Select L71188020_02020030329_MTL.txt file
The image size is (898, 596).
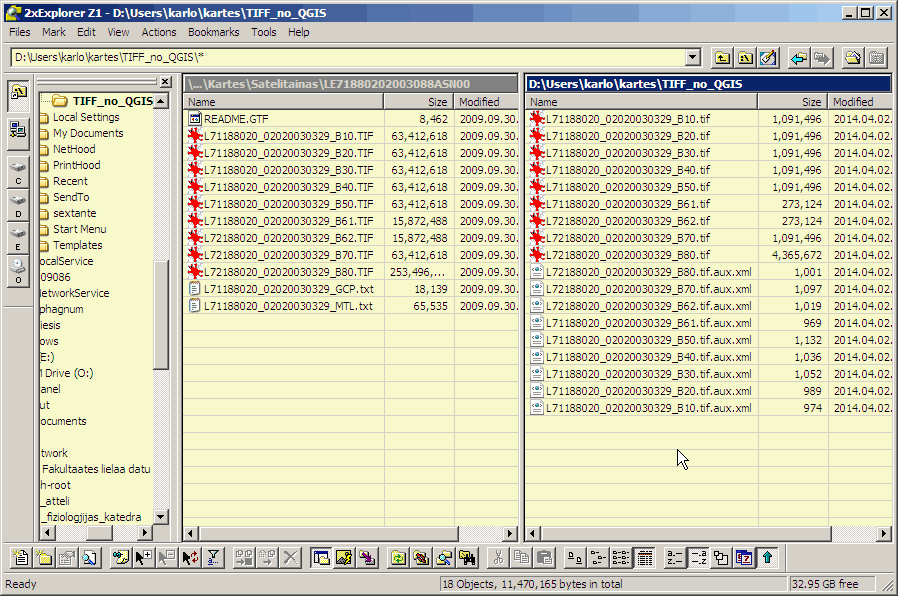tap(289, 306)
